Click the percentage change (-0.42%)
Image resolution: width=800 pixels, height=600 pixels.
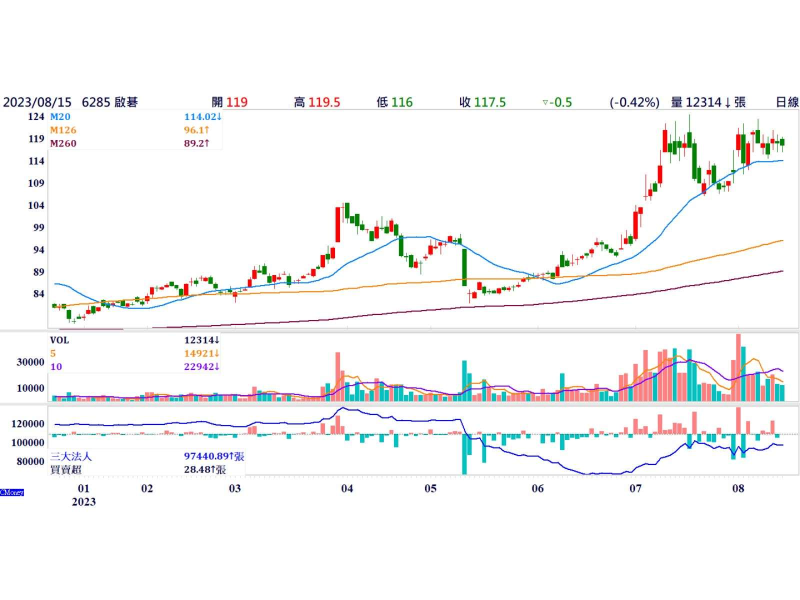635,102
